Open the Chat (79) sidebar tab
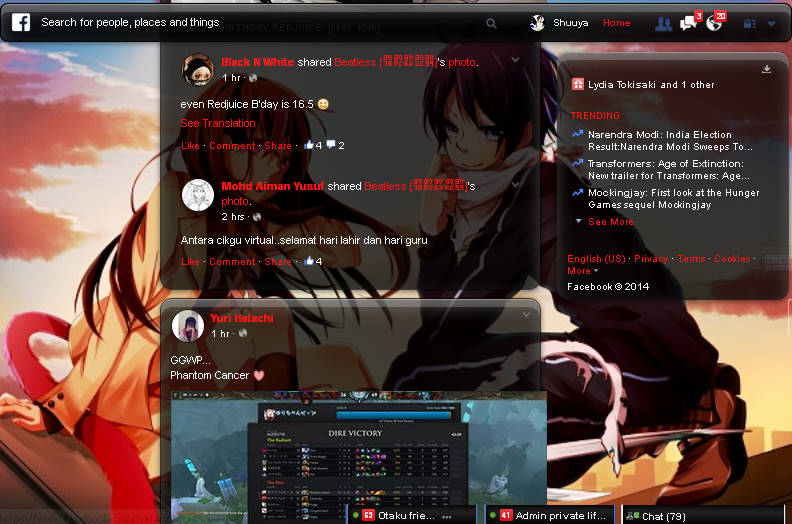Image resolution: width=792 pixels, height=524 pixels. [x=703, y=516]
